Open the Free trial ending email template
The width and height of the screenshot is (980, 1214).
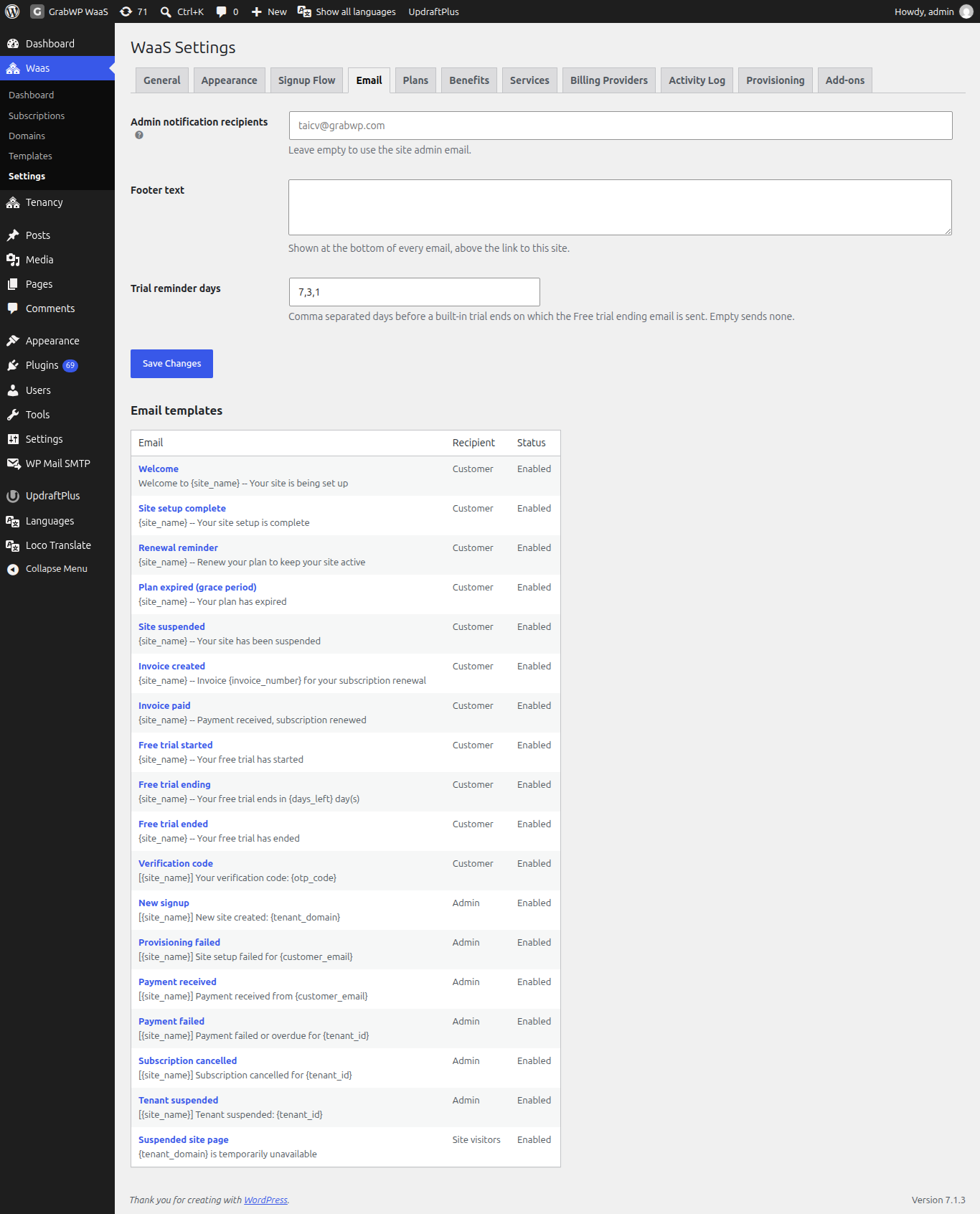[174, 784]
